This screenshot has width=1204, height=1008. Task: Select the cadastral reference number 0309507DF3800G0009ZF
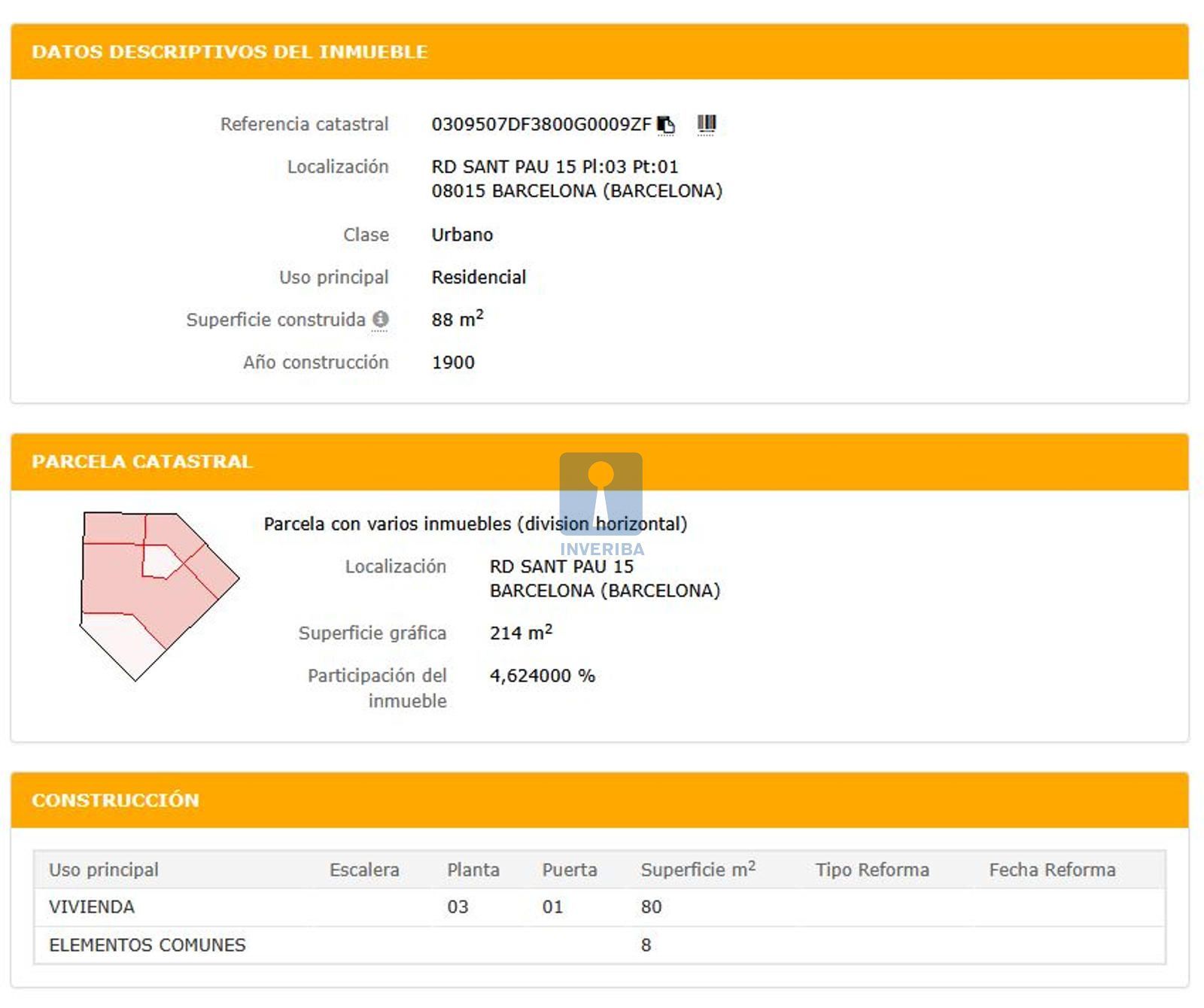pos(540,125)
